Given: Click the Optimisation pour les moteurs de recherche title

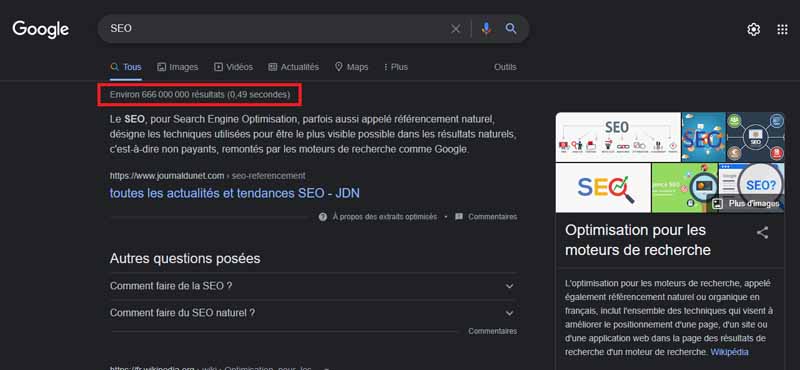Looking at the screenshot, I should 638,240.
